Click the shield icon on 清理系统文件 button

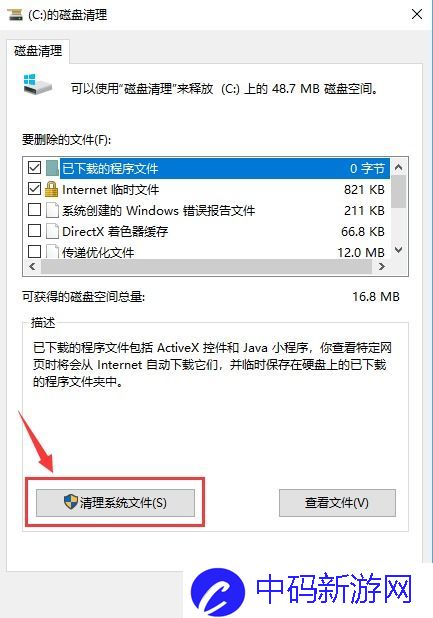[71, 502]
